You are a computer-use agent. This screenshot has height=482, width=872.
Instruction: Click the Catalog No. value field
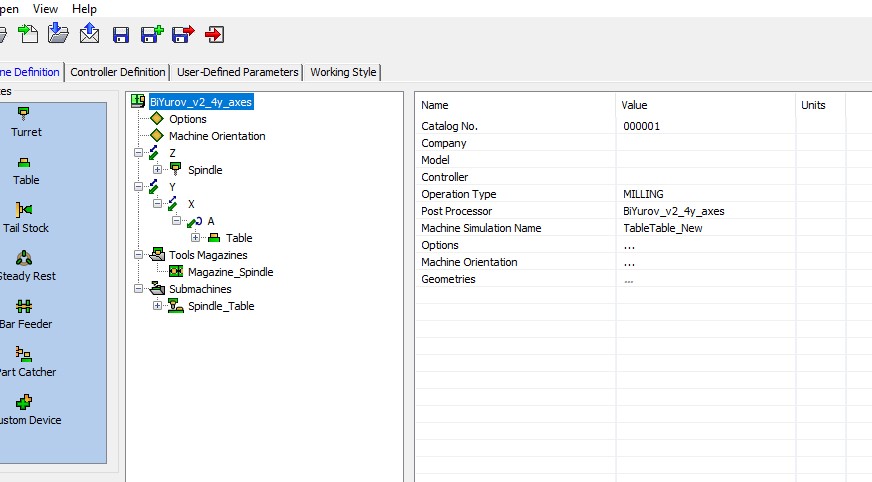click(705, 126)
